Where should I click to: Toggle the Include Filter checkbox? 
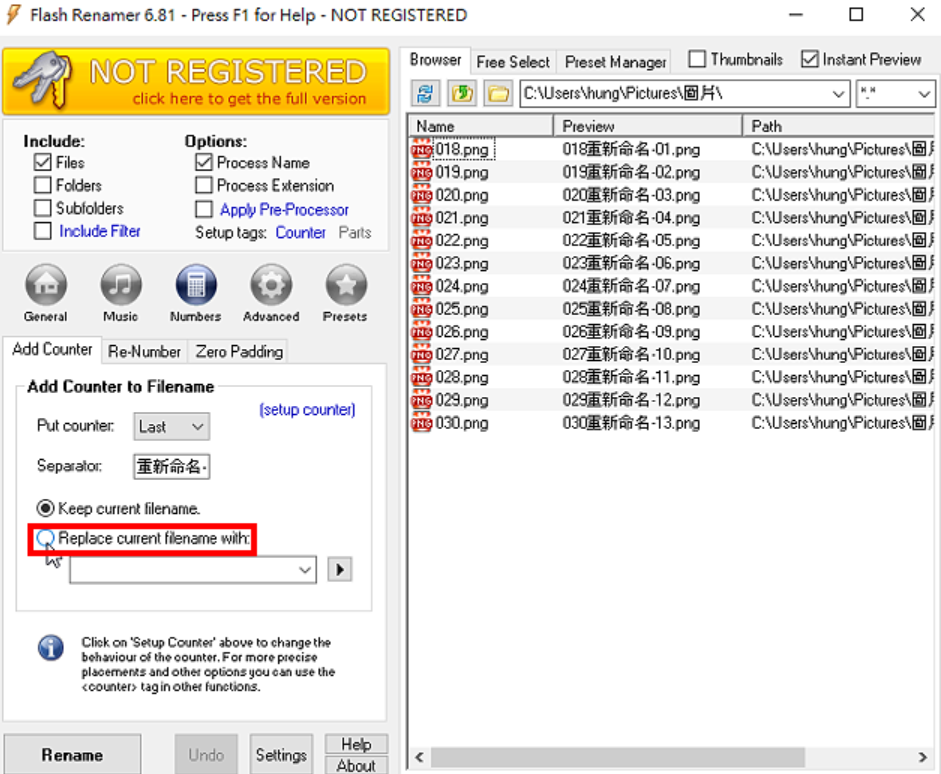(x=43, y=231)
